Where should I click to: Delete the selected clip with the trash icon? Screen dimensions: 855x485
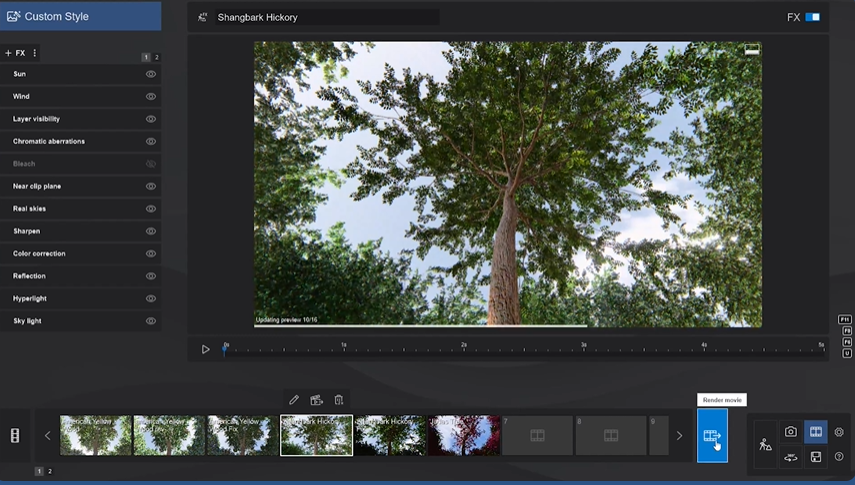click(339, 400)
